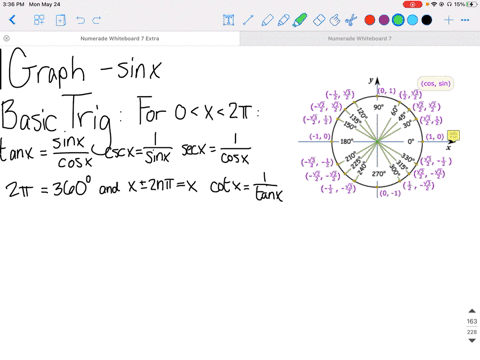Screen dimensions: 480x360
Task: Go to the next page with down arrow
Action: [x=472, y=340]
